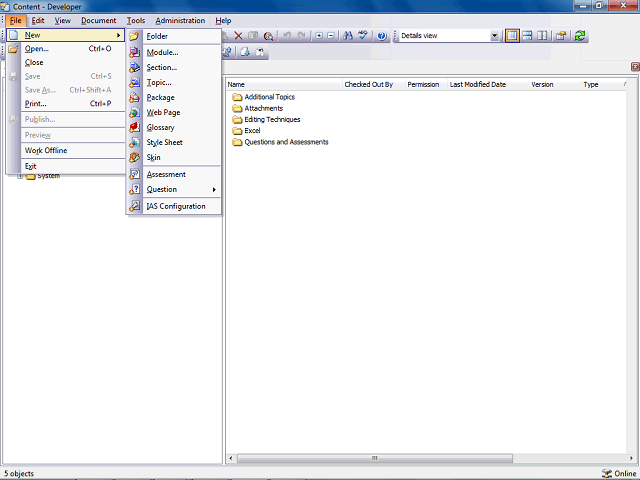Click the last icon on the second toolbar row
The image size is (640, 480).
pos(260,52)
